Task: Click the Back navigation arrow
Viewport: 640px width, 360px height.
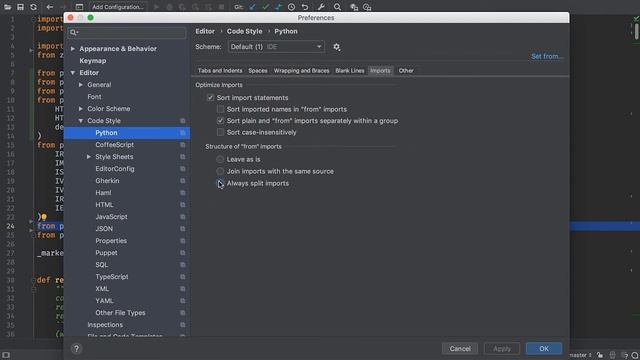Action: tap(49, 7)
